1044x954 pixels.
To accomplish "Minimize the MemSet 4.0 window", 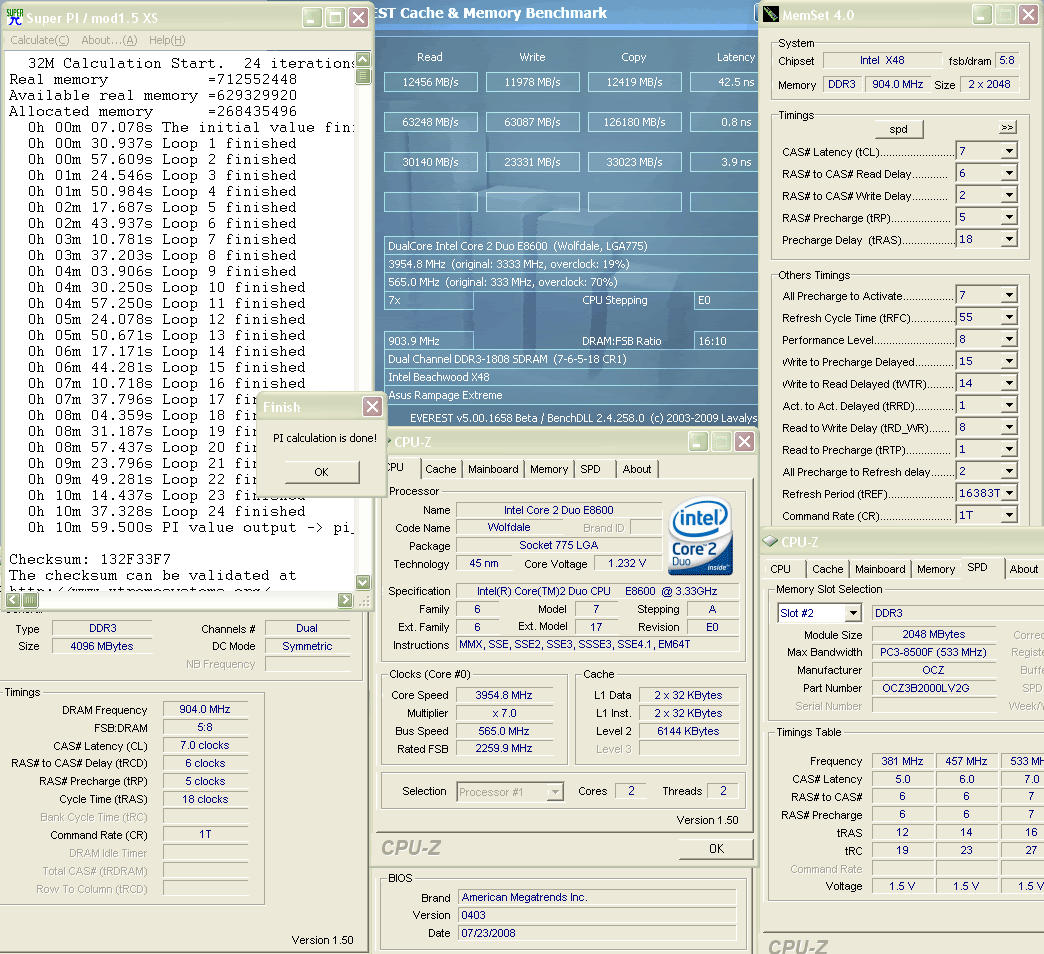I will [x=981, y=15].
